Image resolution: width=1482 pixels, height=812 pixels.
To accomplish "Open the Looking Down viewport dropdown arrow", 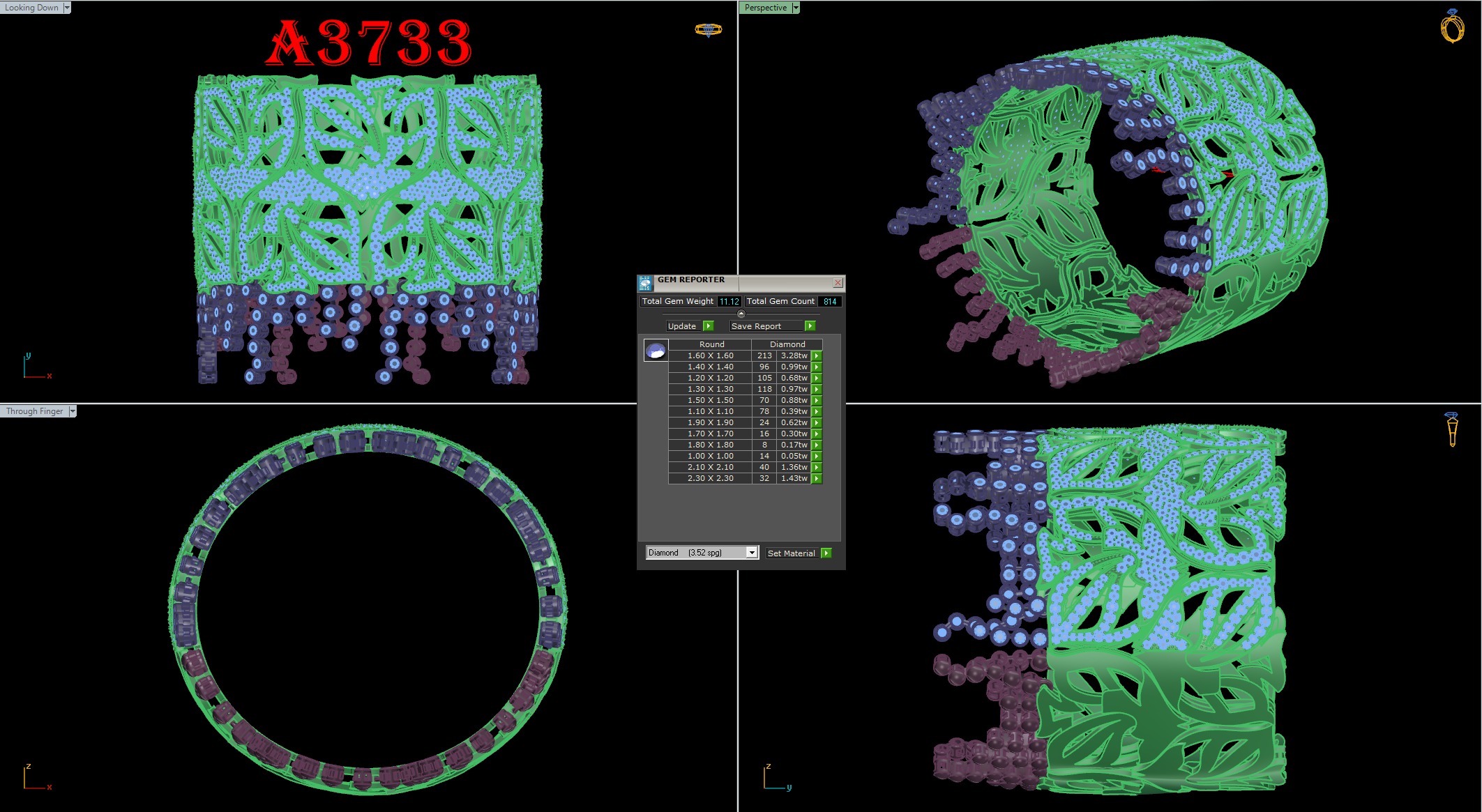I will click(x=67, y=8).
